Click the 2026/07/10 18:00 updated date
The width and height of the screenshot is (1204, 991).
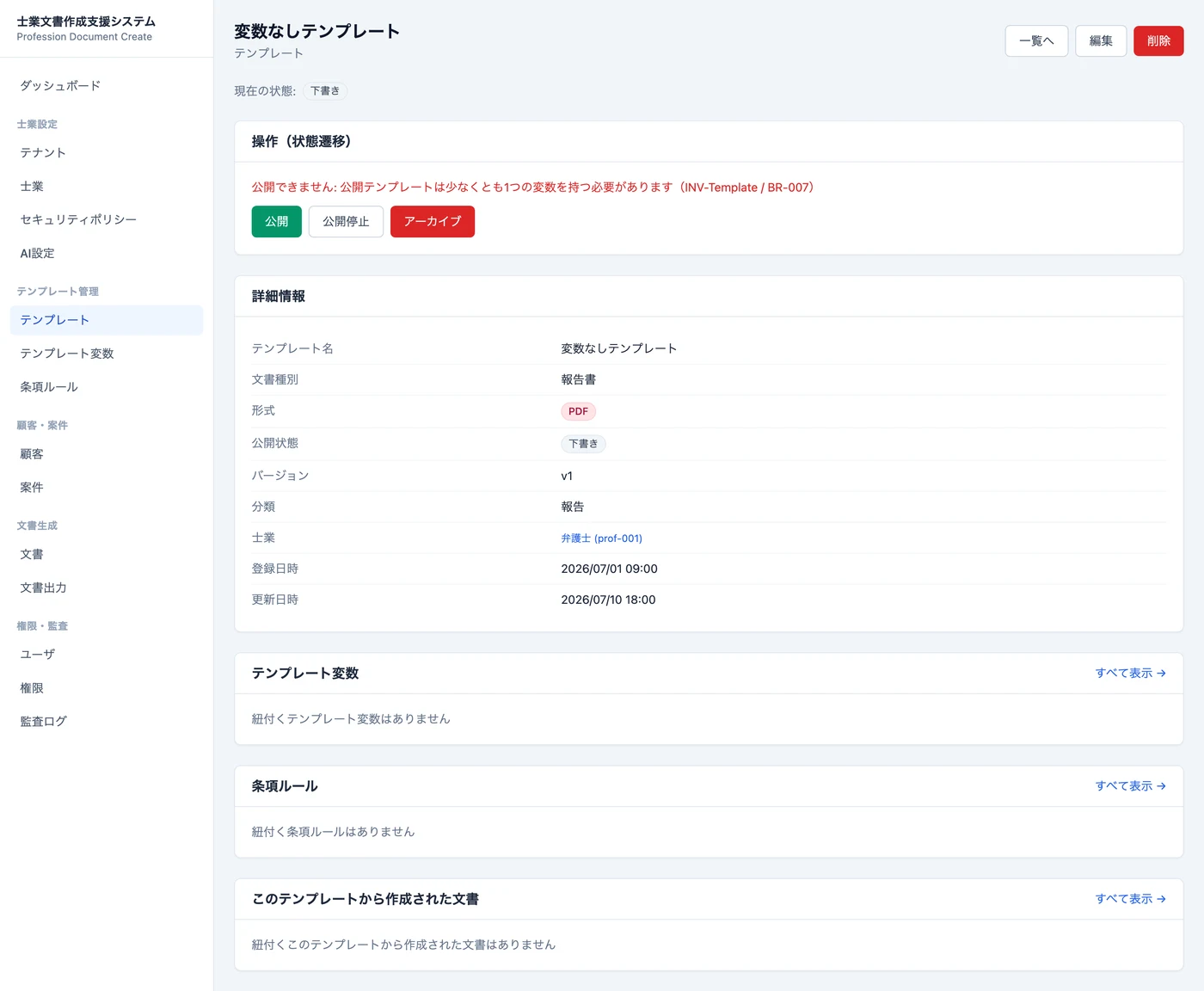(x=609, y=600)
